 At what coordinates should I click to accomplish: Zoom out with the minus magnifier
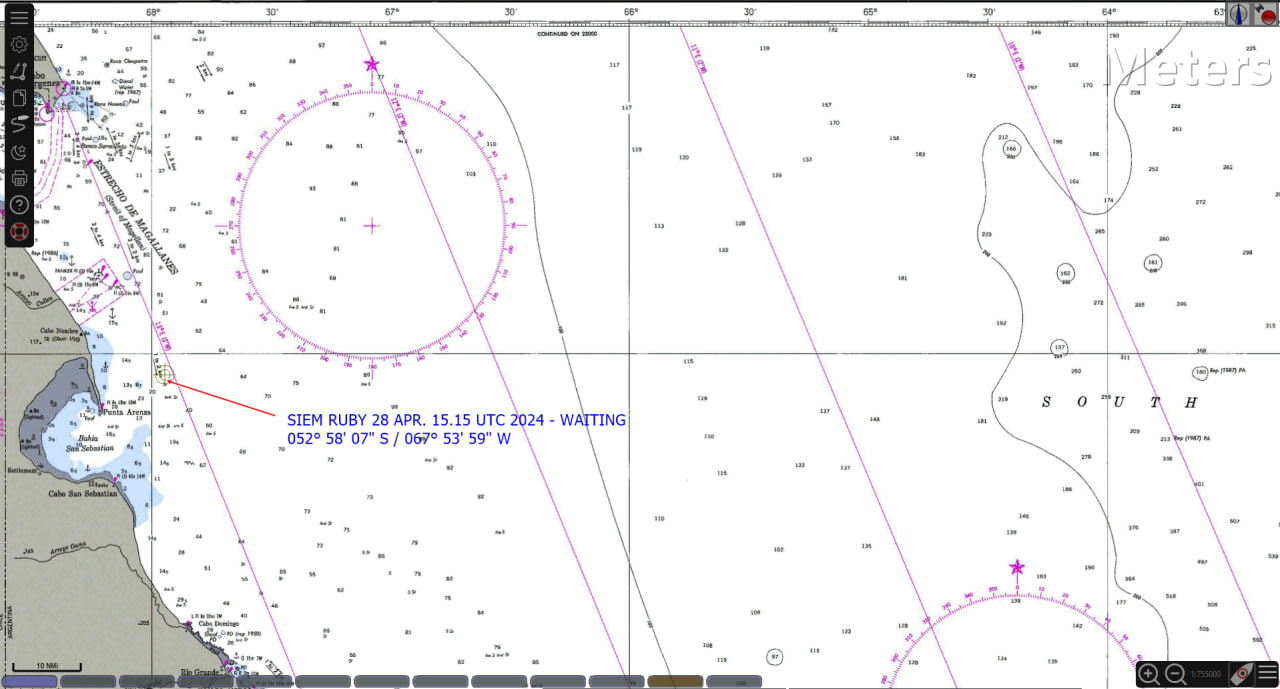pos(1175,674)
